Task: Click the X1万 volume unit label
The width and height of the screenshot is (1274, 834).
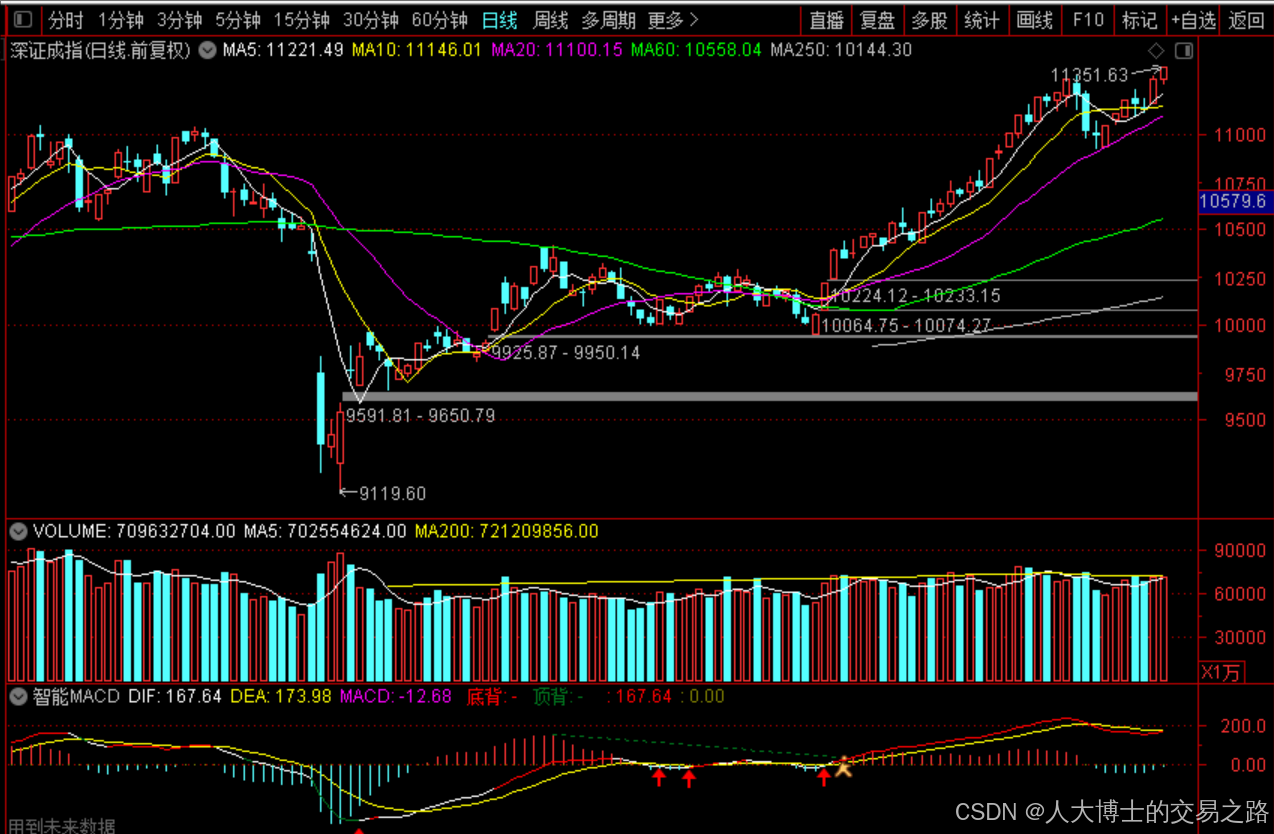Action: [1223, 672]
